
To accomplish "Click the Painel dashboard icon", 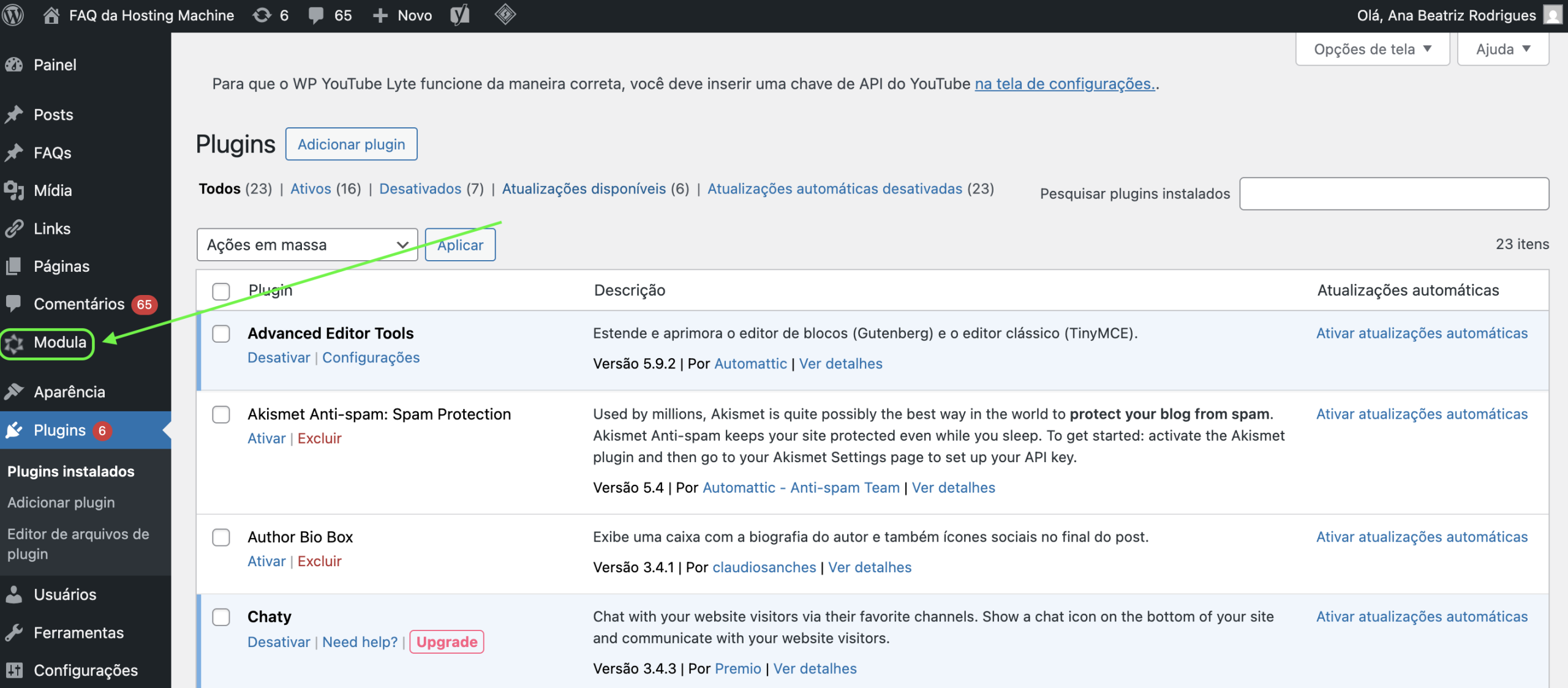I will tap(14, 65).
